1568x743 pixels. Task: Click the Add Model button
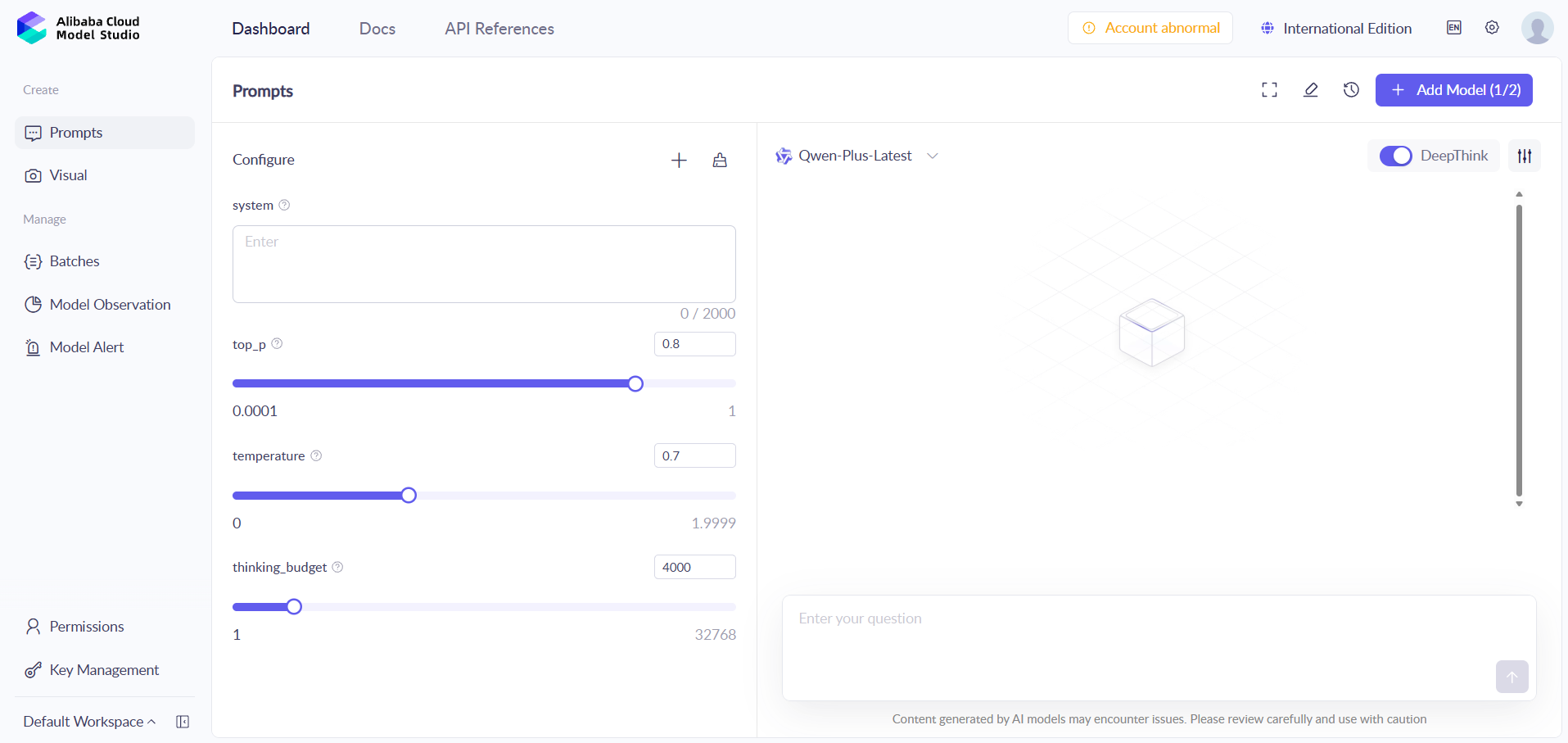pyautogui.click(x=1453, y=90)
